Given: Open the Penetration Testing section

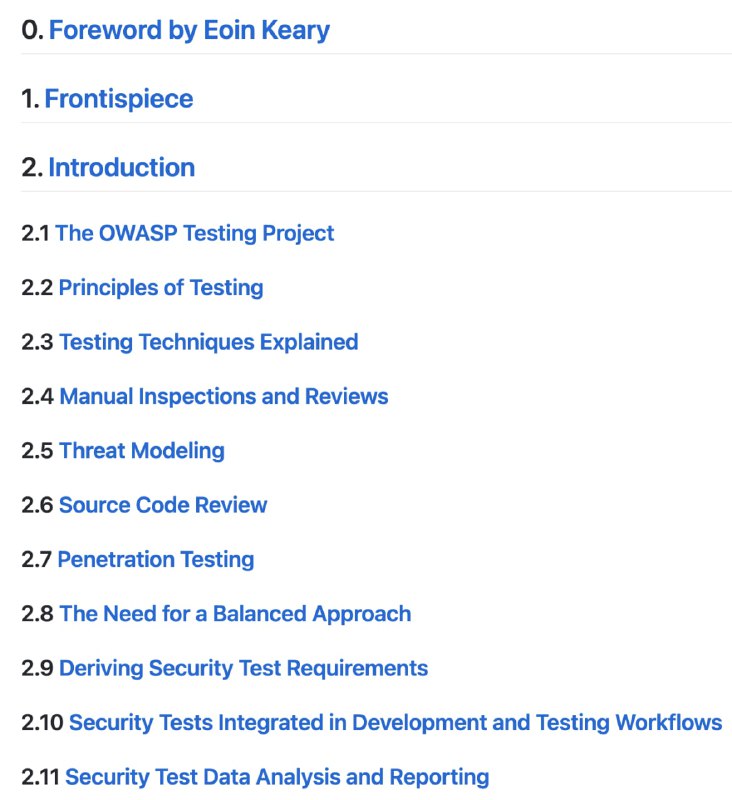Looking at the screenshot, I should coord(156,559).
